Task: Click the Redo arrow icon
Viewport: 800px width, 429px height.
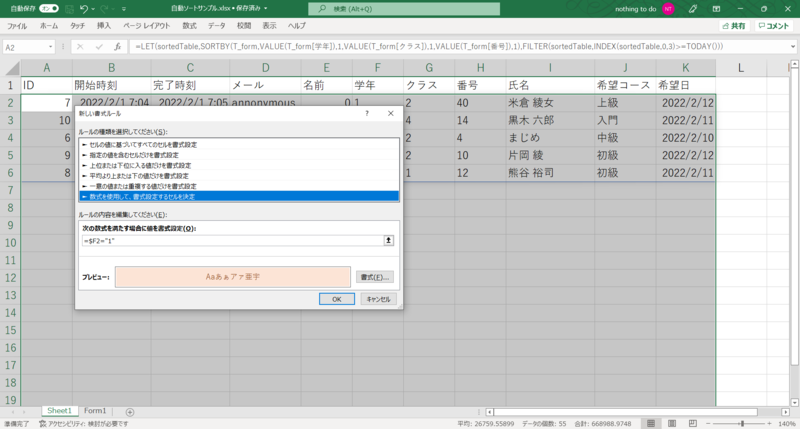Action: [104, 9]
